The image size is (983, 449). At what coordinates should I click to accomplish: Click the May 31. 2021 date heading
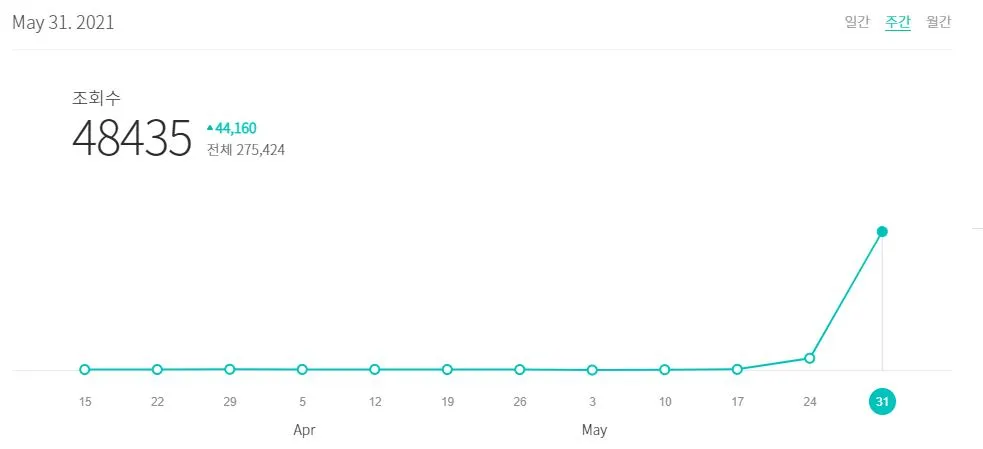click(63, 23)
